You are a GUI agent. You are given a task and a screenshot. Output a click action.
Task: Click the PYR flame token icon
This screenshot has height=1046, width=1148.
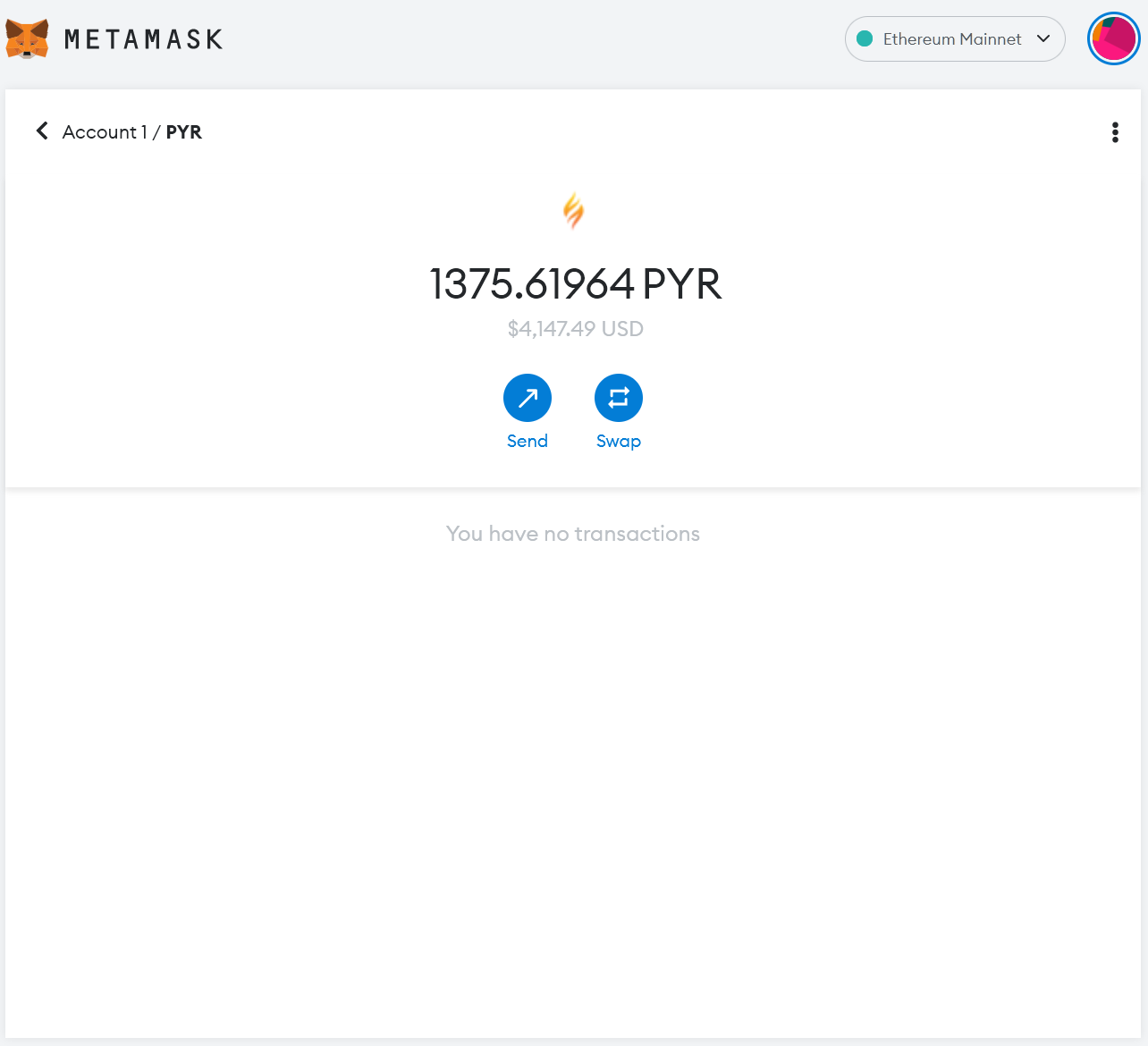point(573,210)
